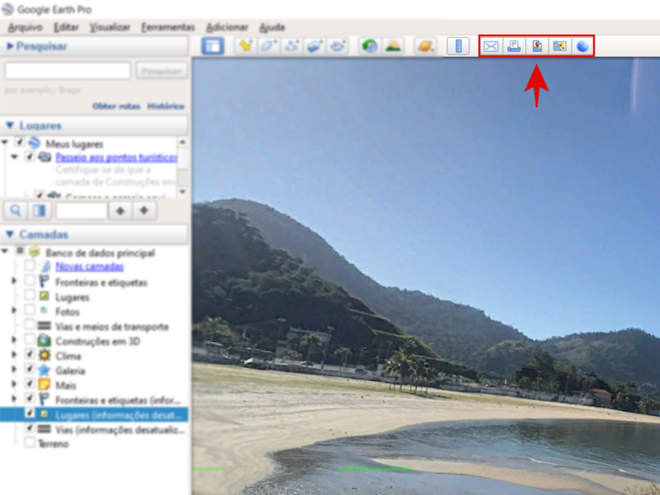This screenshot has width=660, height=495.
Task: Check the Fronteiras e etiquetas checkbox
Action: [29, 280]
